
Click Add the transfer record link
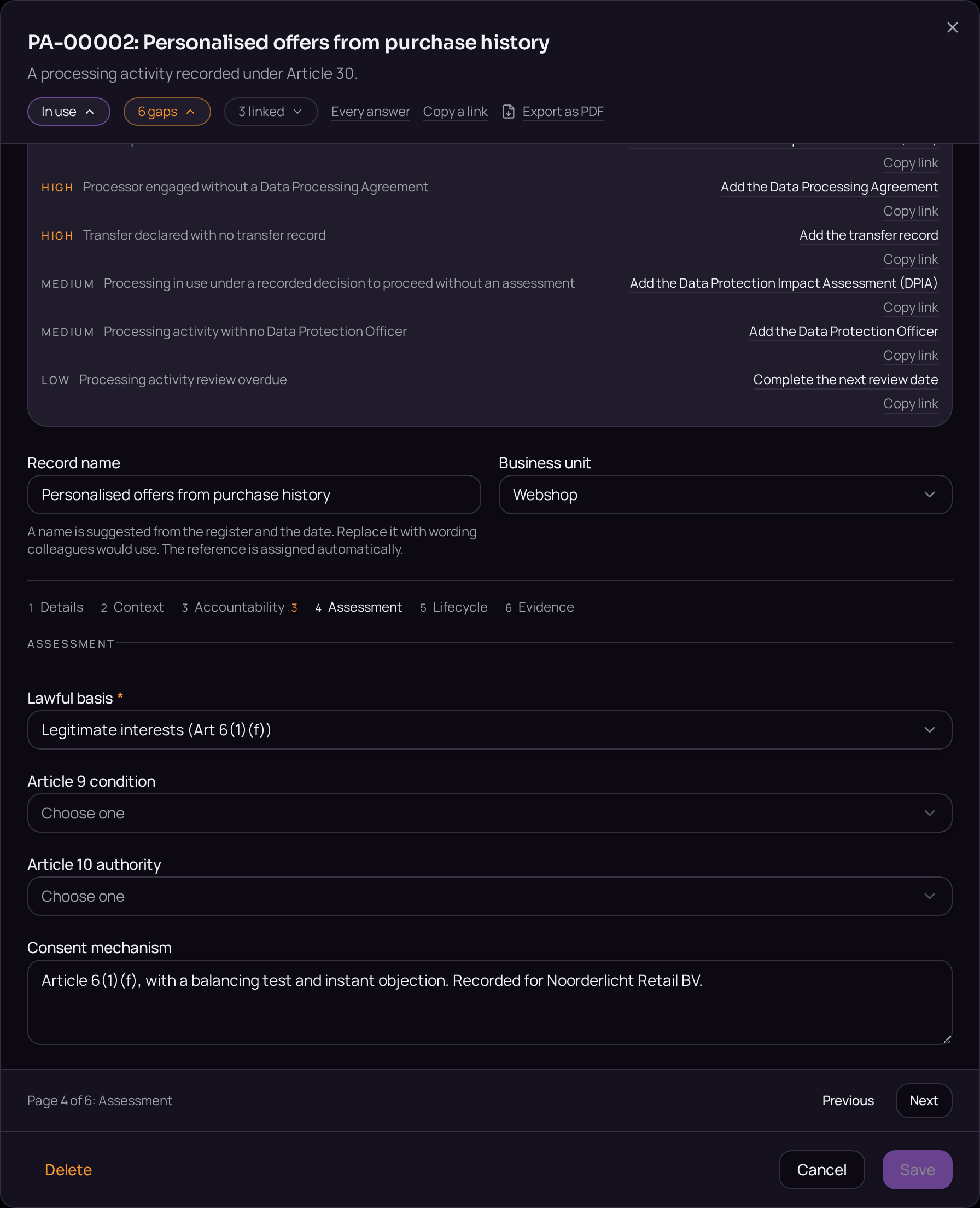tap(868, 235)
